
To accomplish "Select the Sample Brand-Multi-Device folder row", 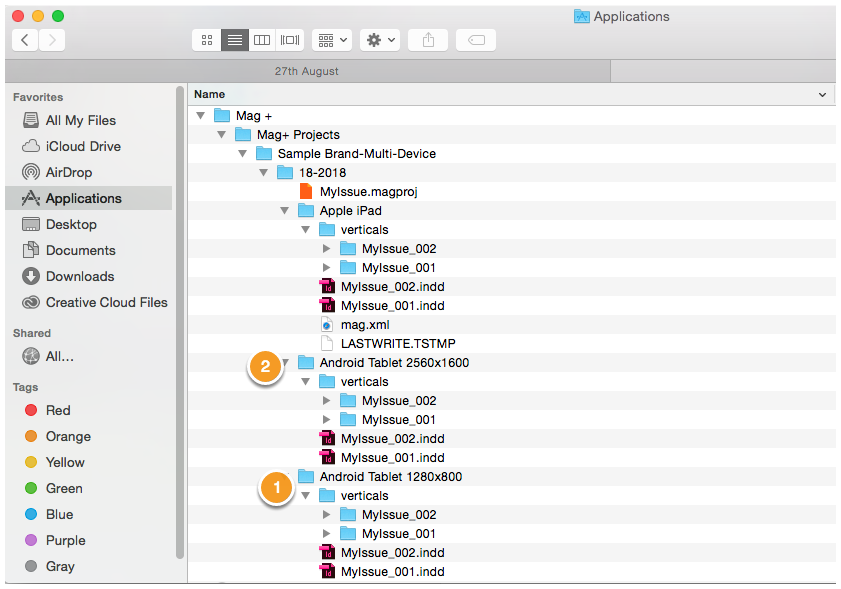I will pos(512,153).
